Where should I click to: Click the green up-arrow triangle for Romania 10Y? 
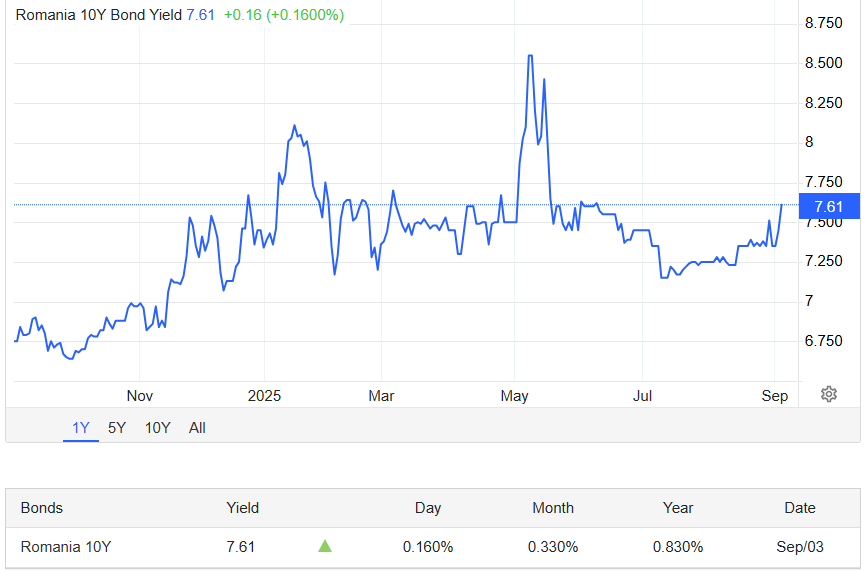325,546
